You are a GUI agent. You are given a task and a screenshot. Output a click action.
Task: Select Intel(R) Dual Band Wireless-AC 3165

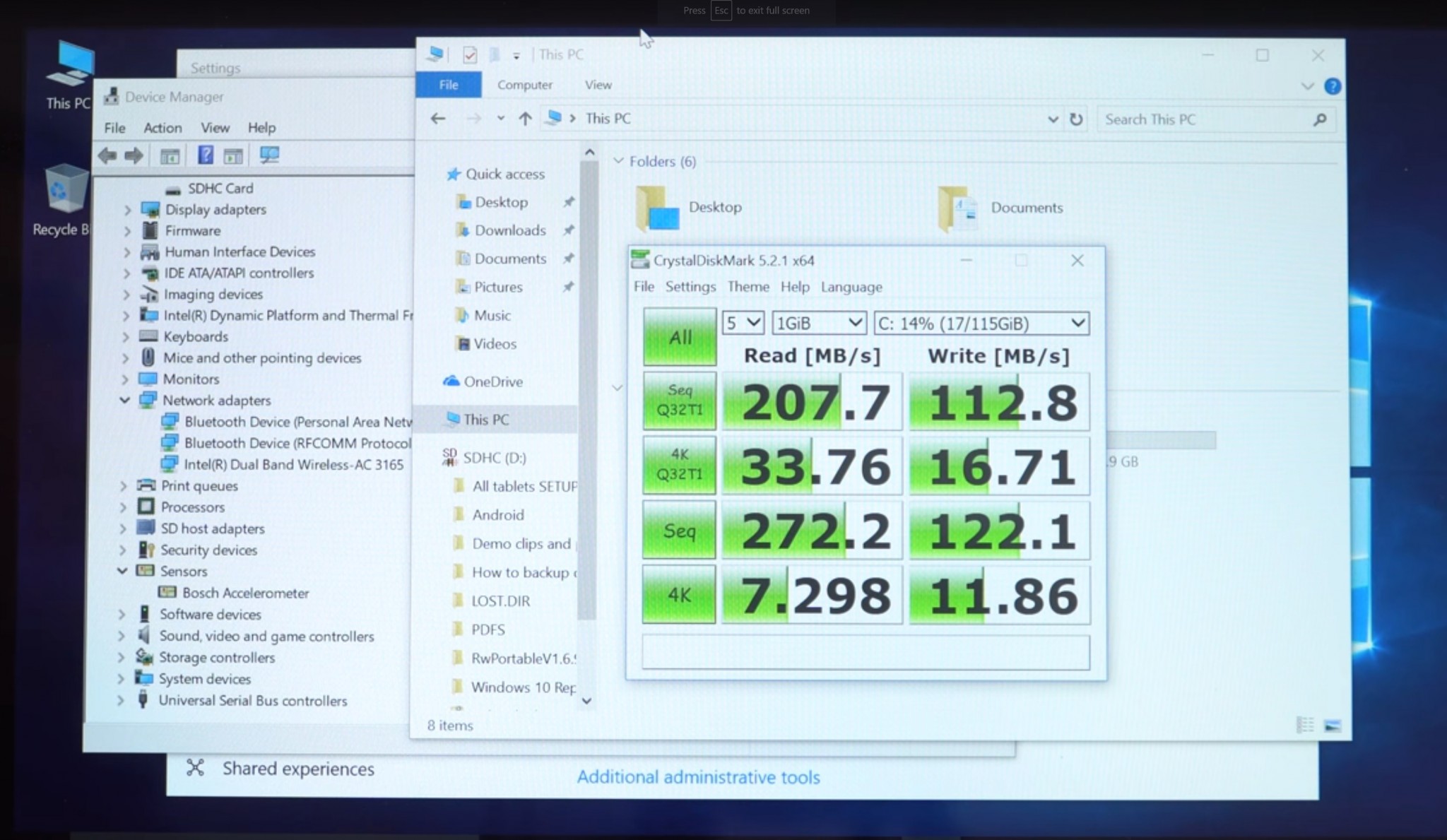[x=293, y=464]
